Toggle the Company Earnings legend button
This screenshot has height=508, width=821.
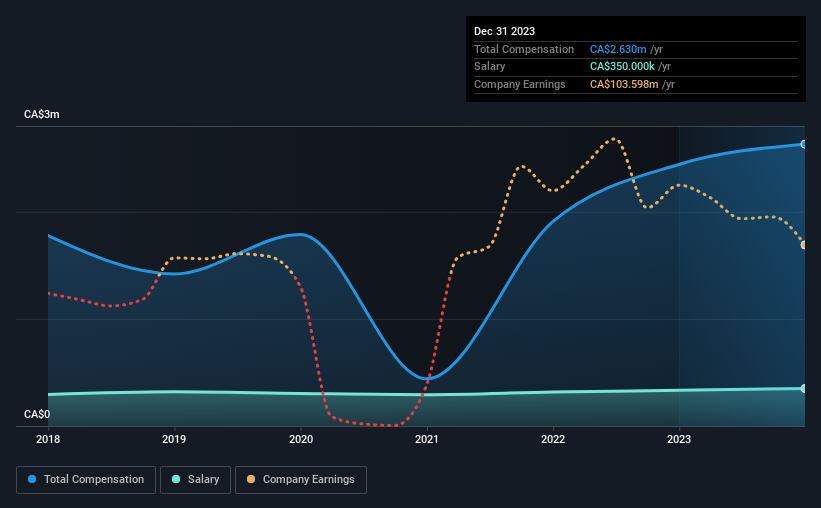click(x=301, y=480)
